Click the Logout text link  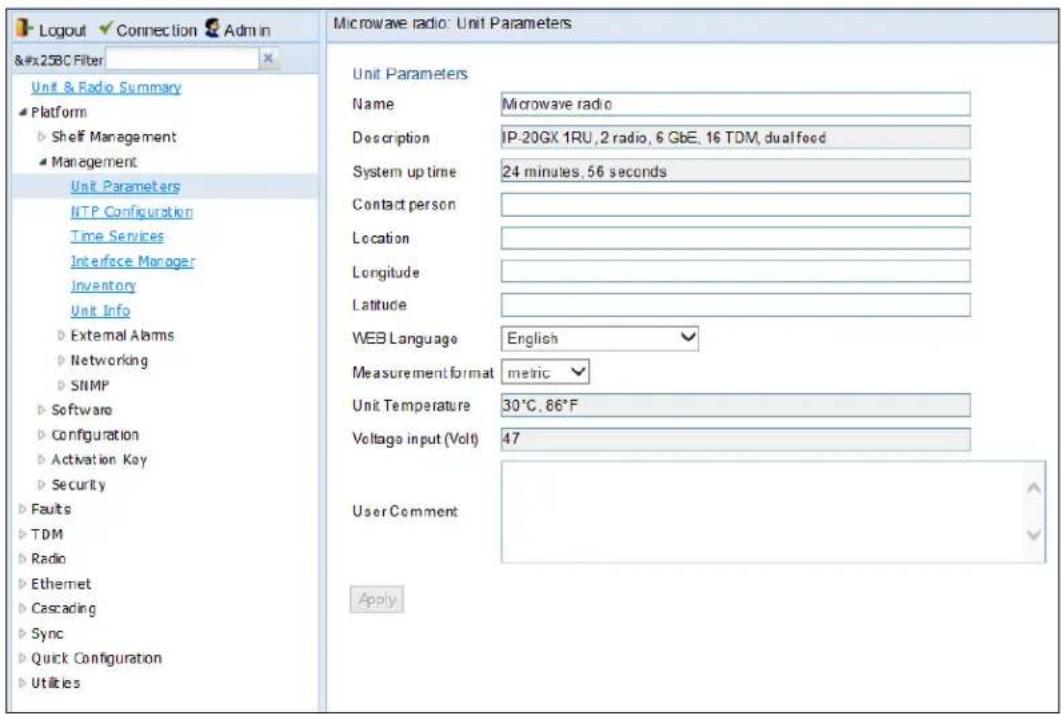pyautogui.click(x=62, y=30)
